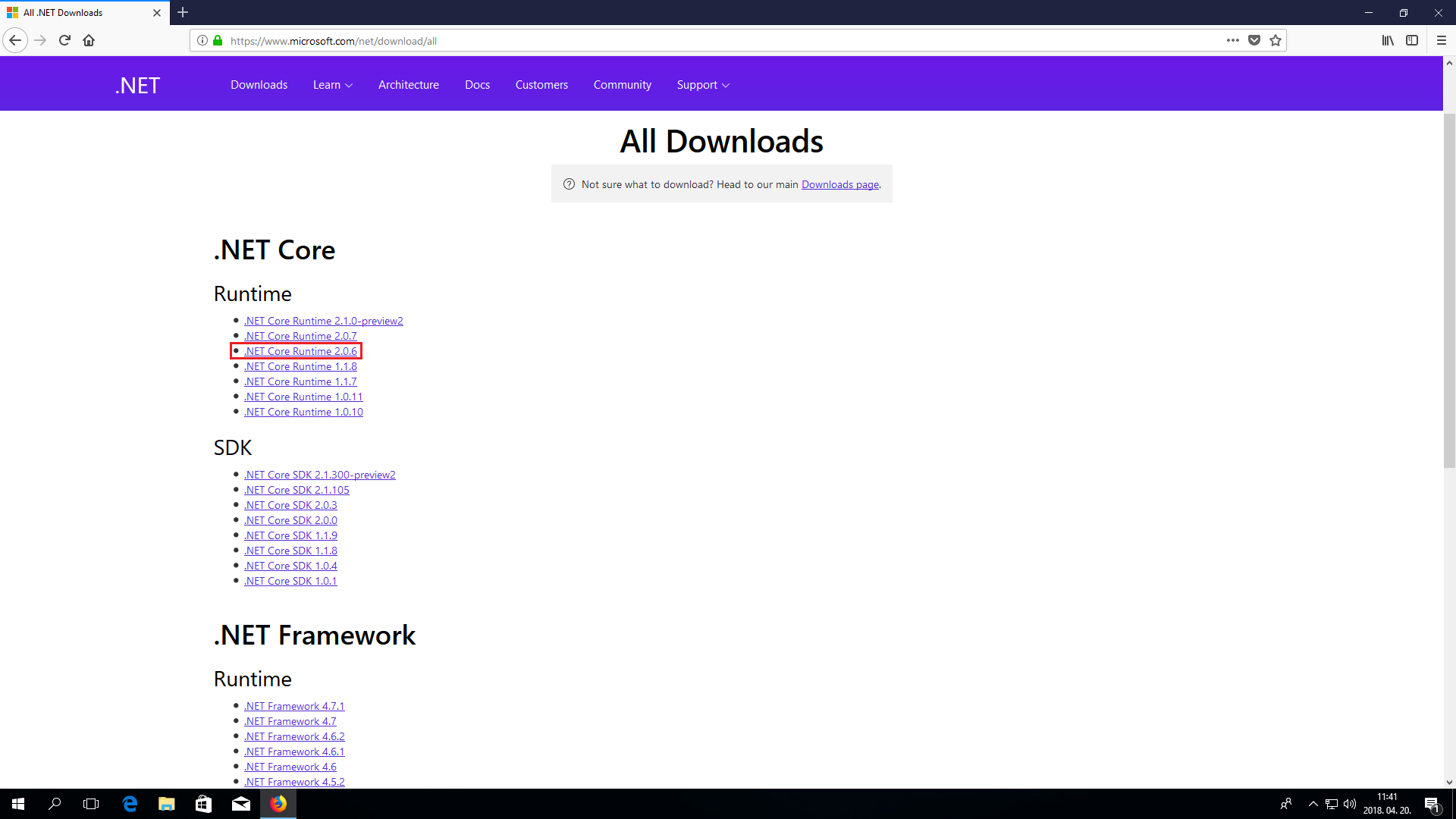The height and width of the screenshot is (819, 1456).
Task: Open Microsoft Edge from taskbar
Action: coord(130,804)
